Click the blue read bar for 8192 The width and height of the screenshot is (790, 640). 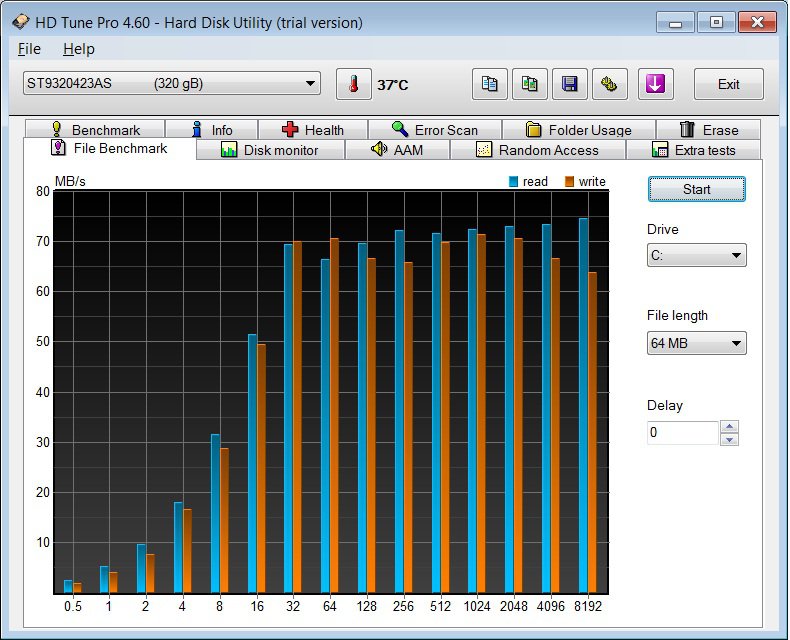click(583, 406)
